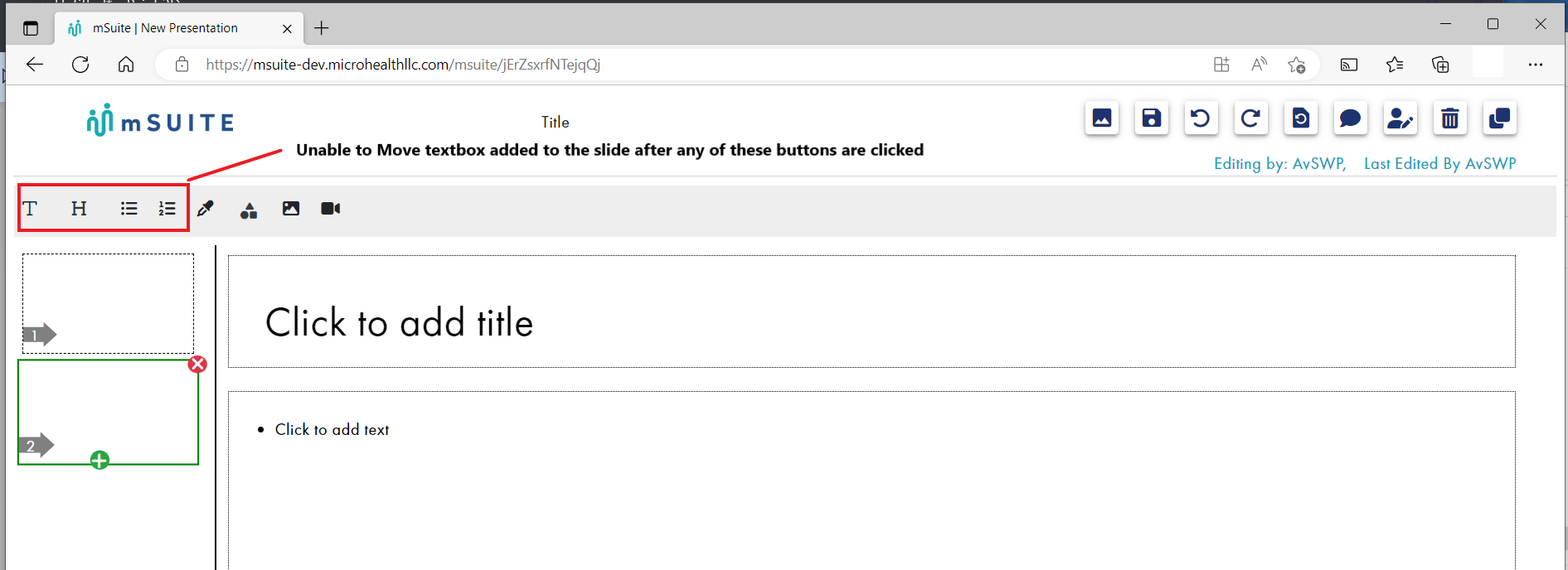This screenshot has height=570, width=1568.
Task: Save the presentation
Action: point(1151,118)
